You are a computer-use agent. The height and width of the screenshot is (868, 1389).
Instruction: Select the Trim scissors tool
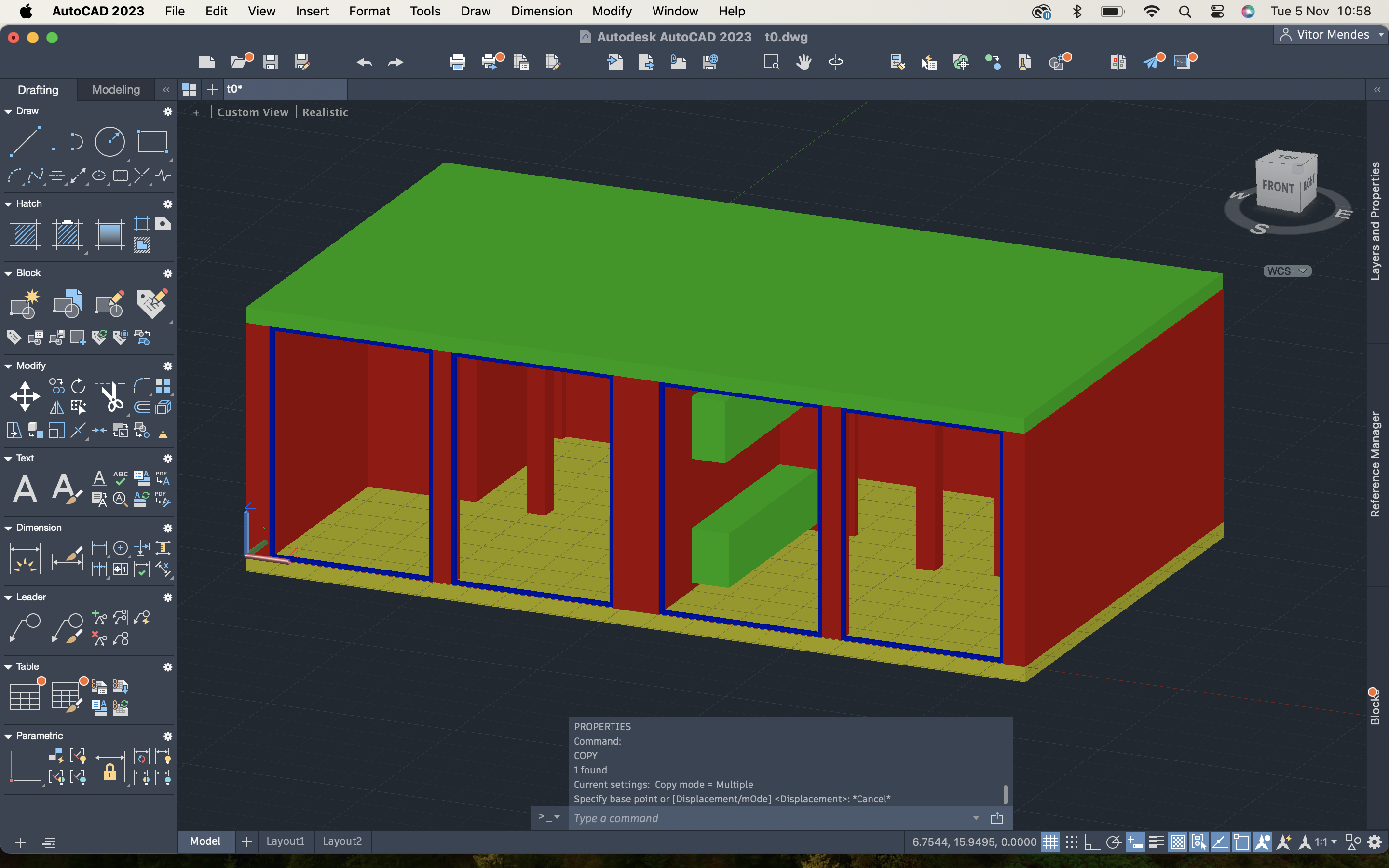(111, 396)
